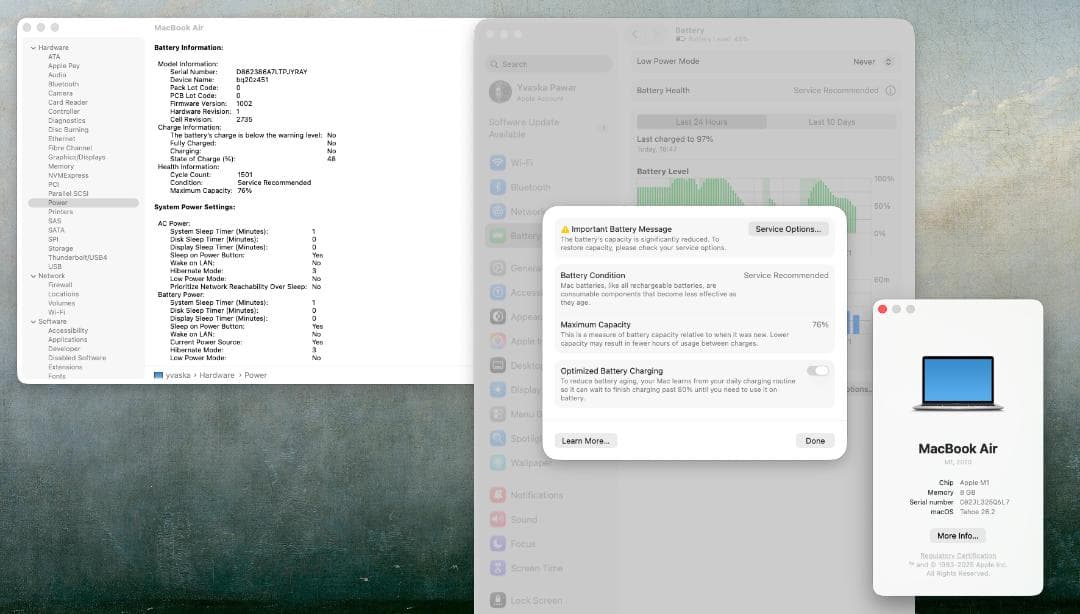This screenshot has width=1080, height=614.
Task: Switch to Last 24 Hours tab
Action: coord(701,122)
